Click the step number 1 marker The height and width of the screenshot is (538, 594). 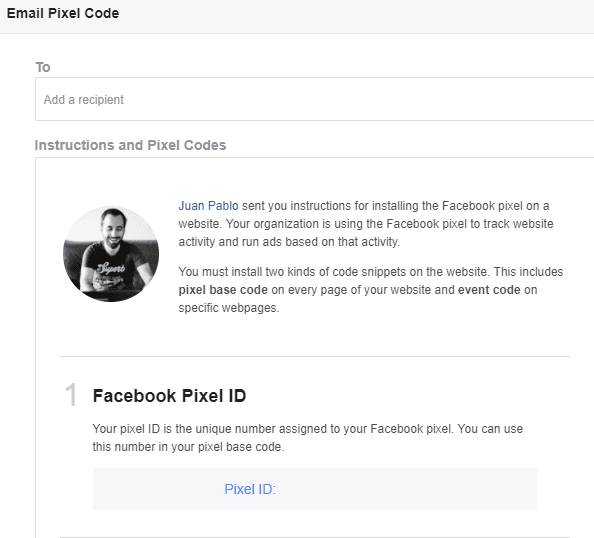click(71, 395)
